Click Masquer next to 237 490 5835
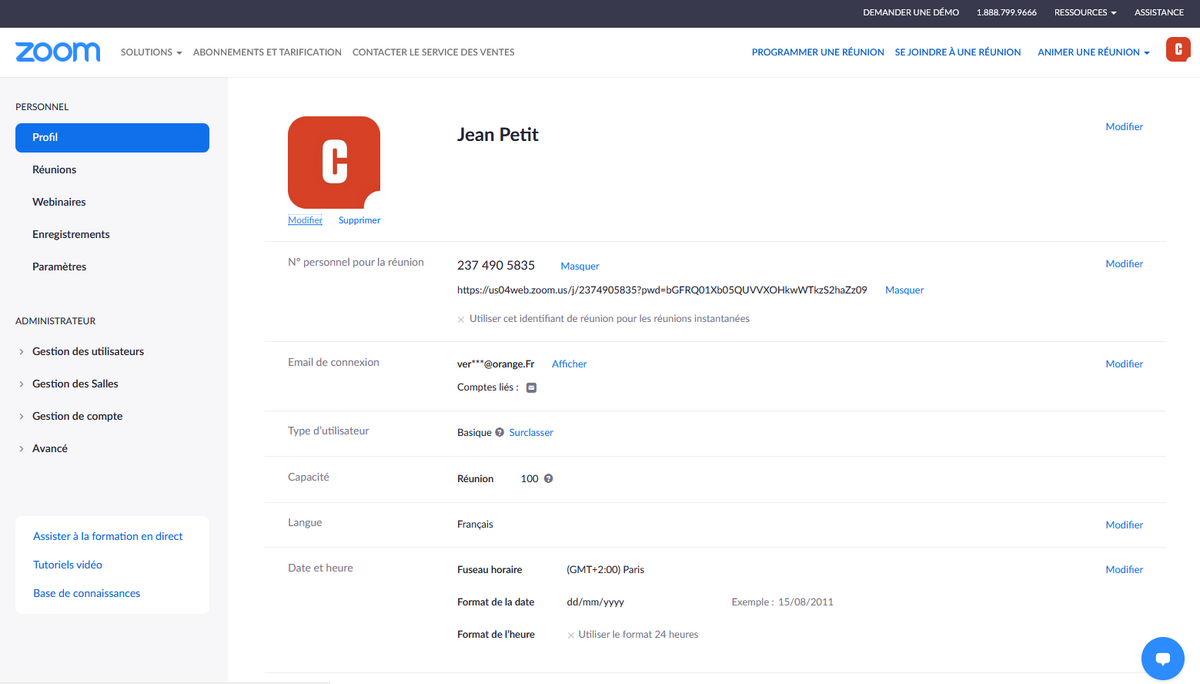Screen dimensions: 1200x684 tap(580, 266)
